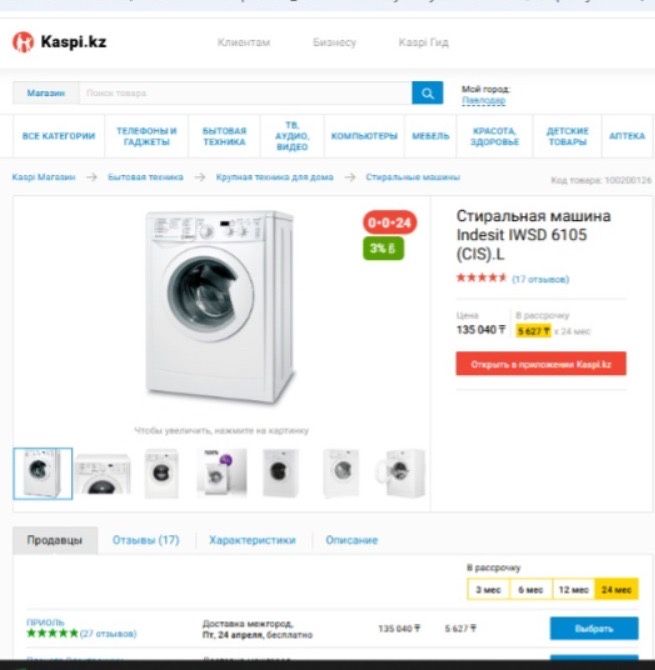Select the 6 мес installment option
Image resolution: width=655 pixels, height=670 pixels.
click(530, 590)
